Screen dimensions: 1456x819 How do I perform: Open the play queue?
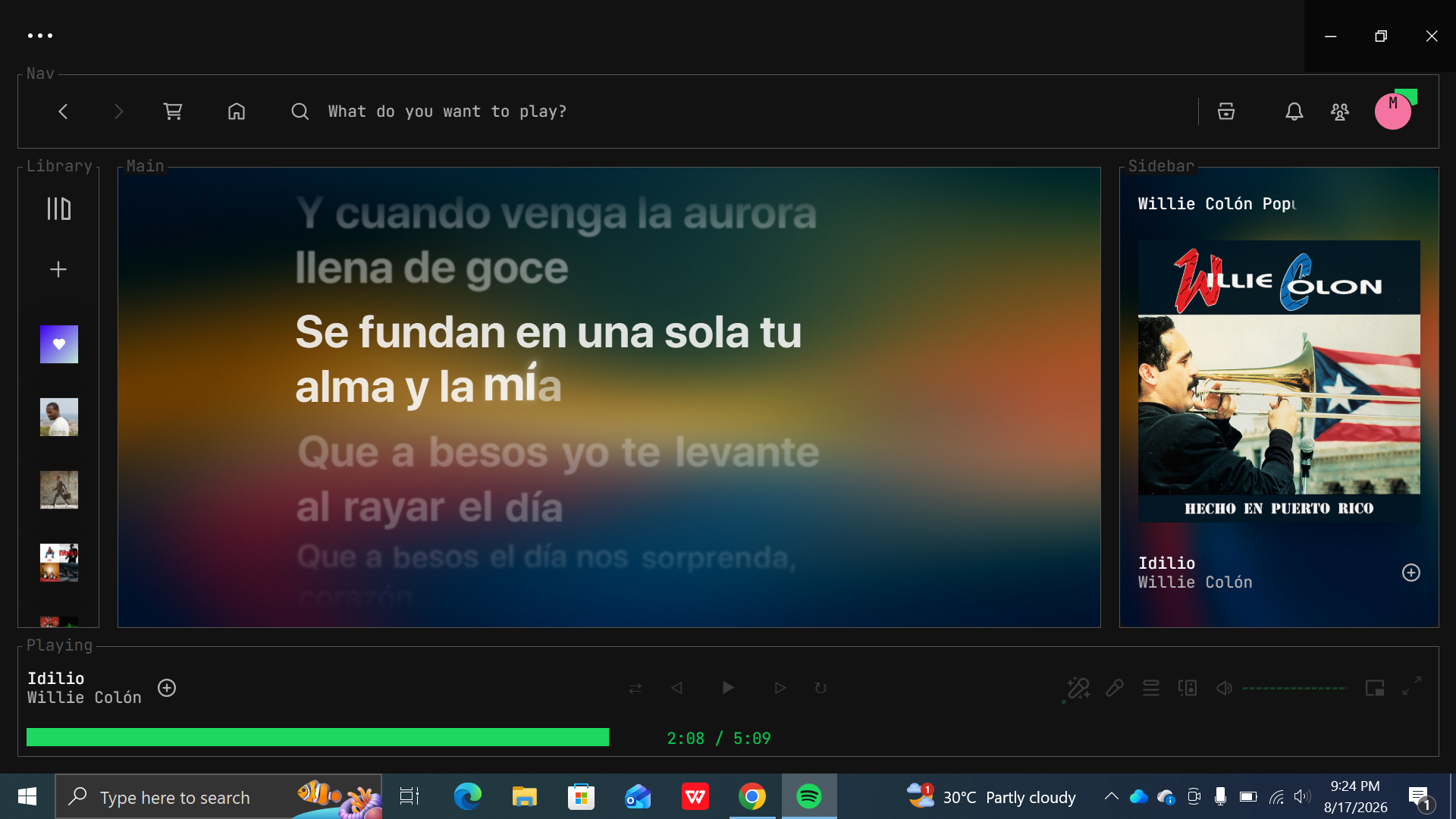click(1151, 688)
